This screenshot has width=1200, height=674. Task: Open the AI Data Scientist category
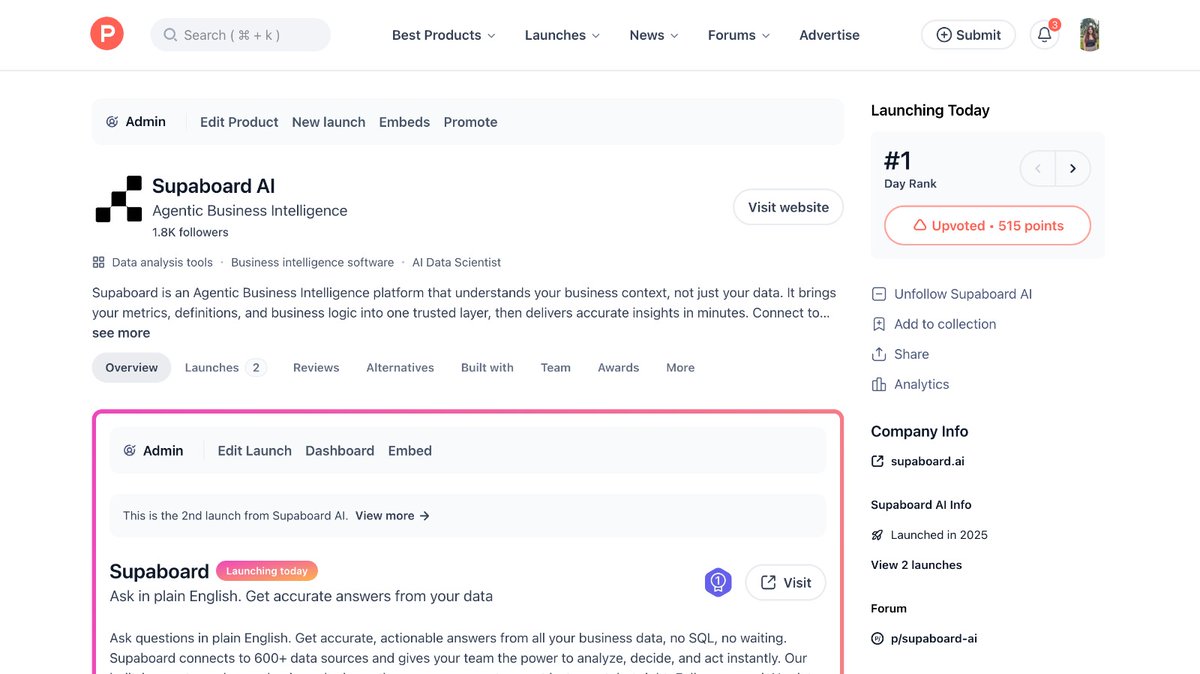[x=456, y=262]
